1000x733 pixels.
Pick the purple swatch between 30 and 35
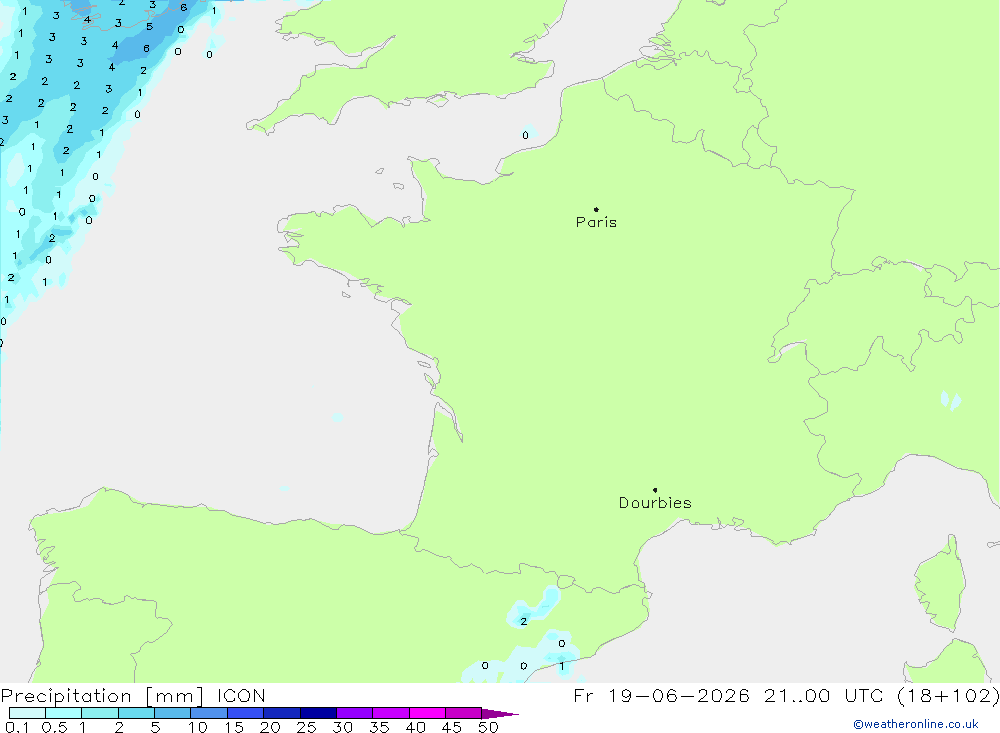[x=354, y=713]
